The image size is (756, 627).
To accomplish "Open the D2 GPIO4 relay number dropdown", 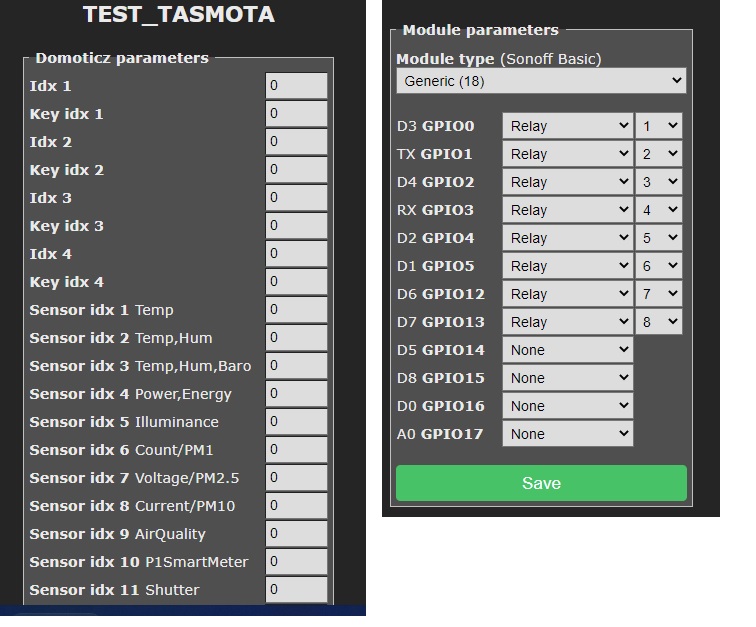I will tap(659, 238).
